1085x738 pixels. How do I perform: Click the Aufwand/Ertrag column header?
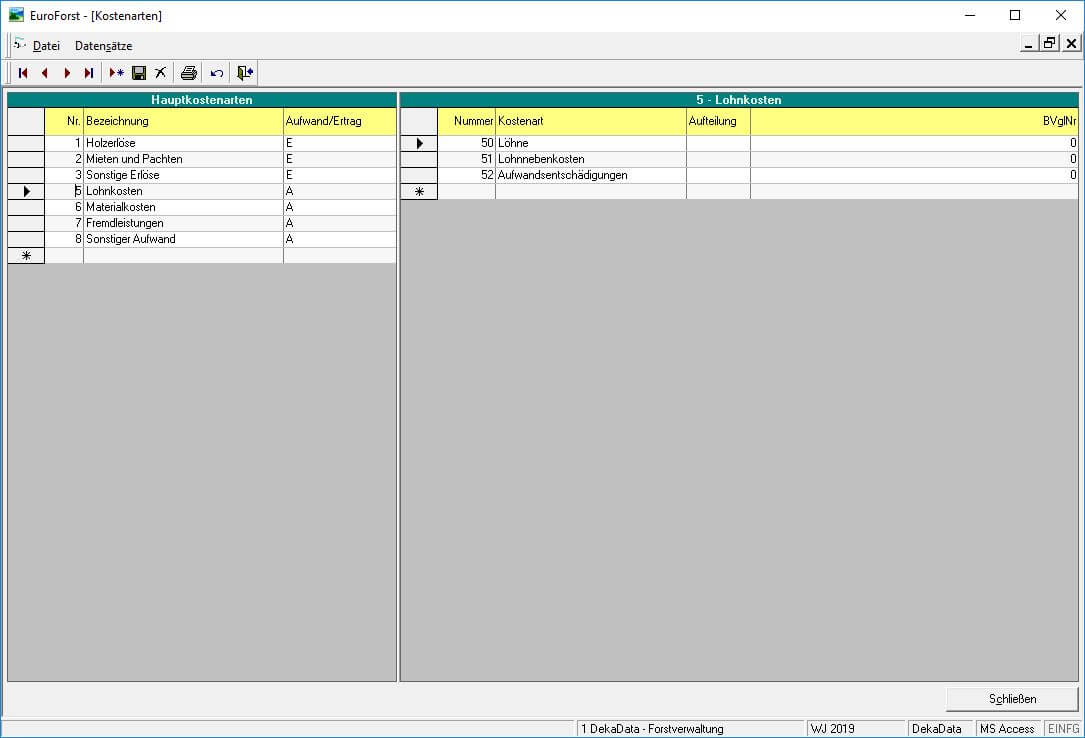(340, 121)
